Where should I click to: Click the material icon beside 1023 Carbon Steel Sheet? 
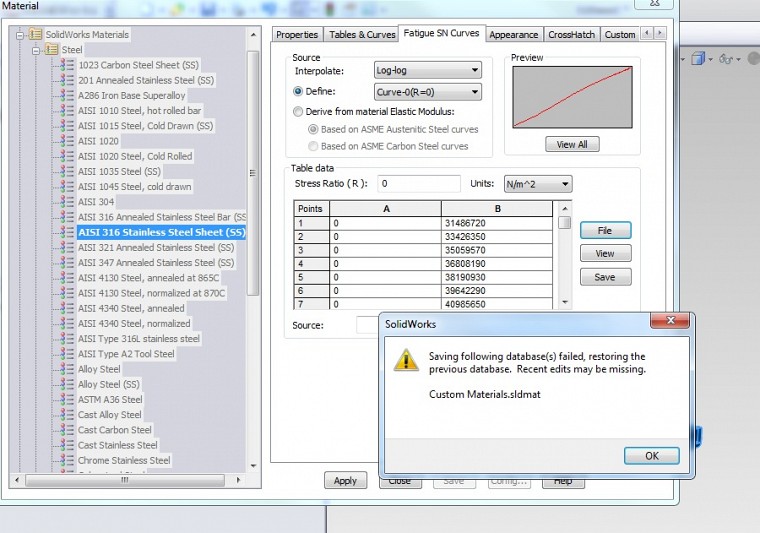pos(67,65)
